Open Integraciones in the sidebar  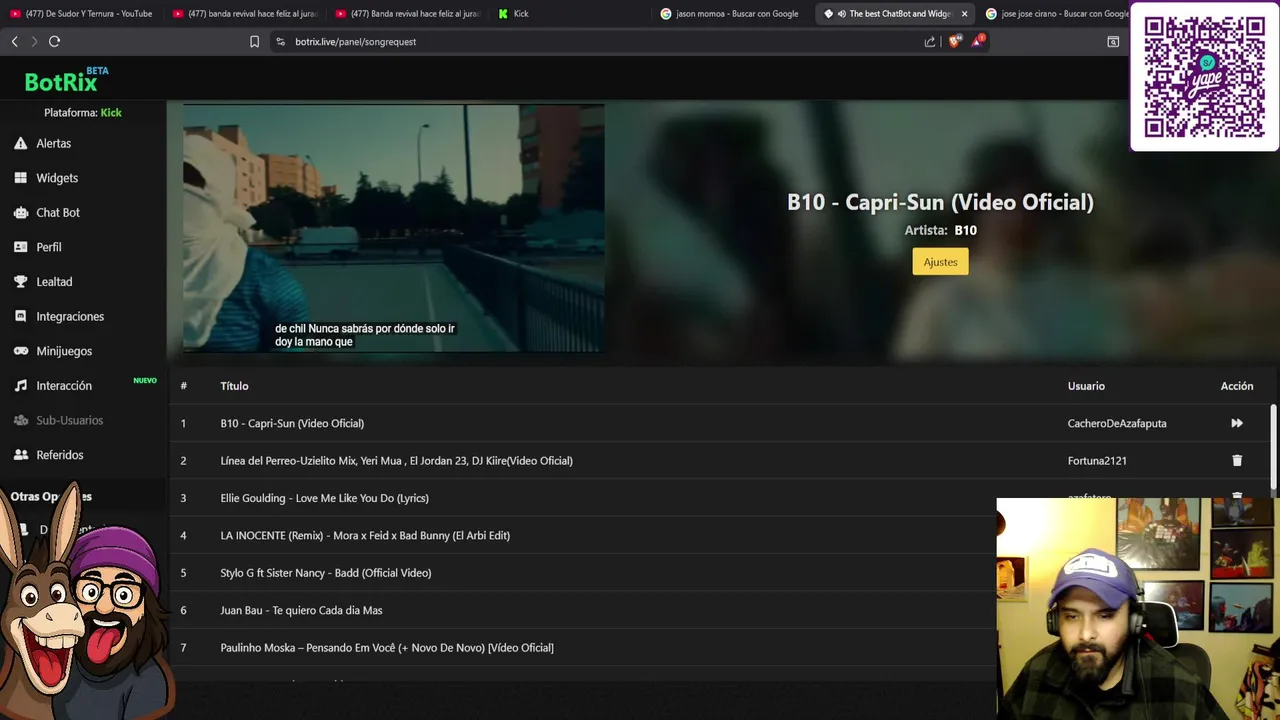(70, 316)
